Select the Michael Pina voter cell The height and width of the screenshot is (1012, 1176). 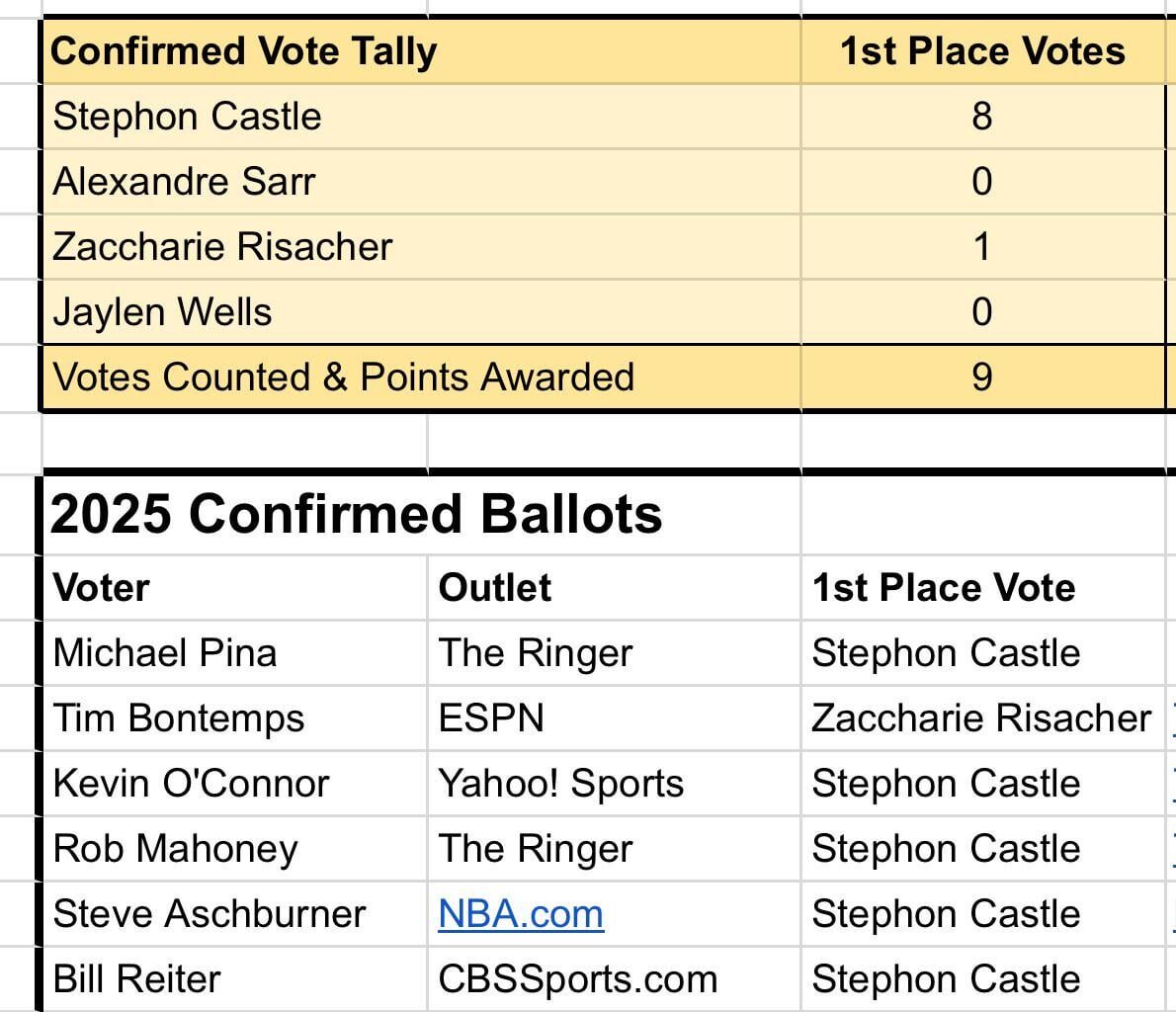[x=165, y=653]
